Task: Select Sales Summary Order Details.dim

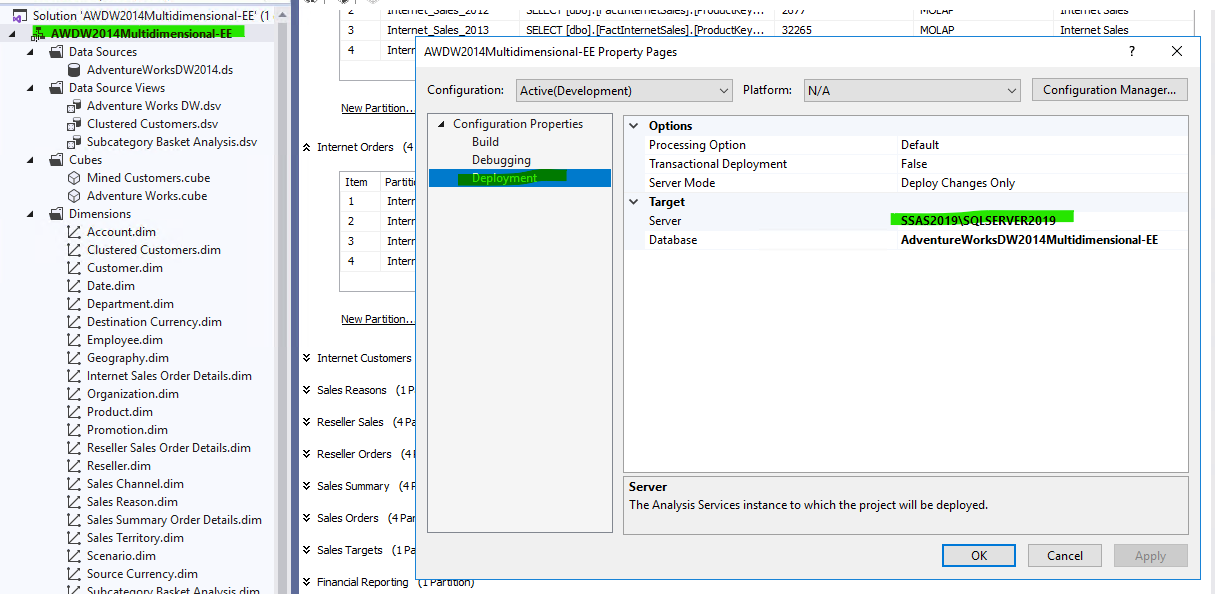Action: [174, 520]
